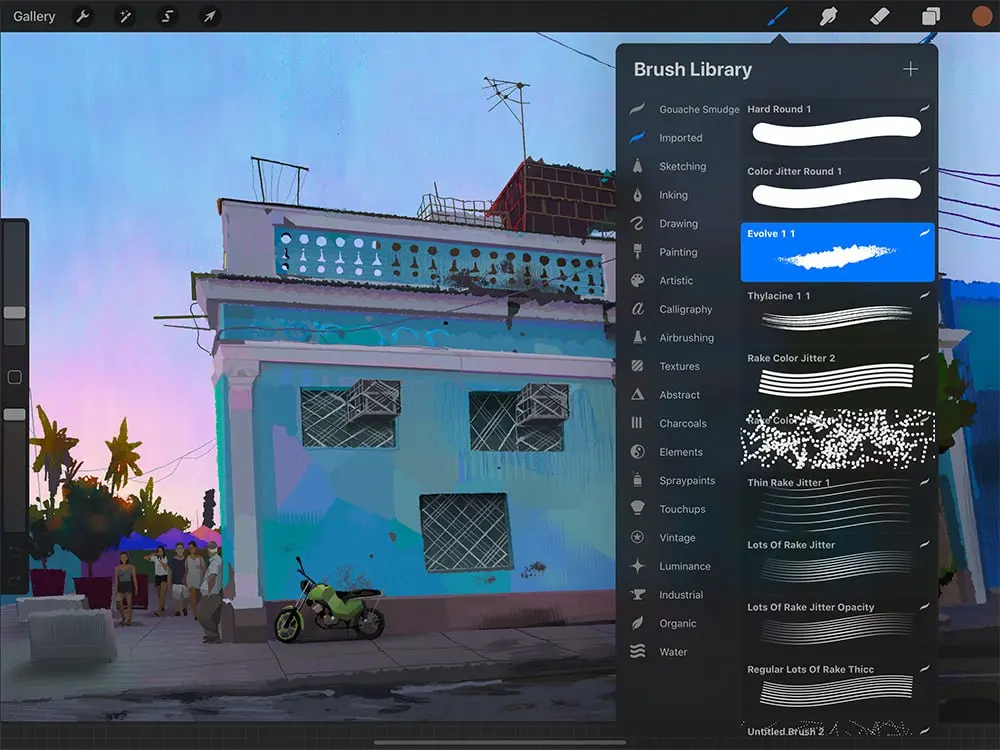This screenshot has height=750, width=1000.
Task: Select the Regular Lots Of Rake Thicc brush
Action: (837, 688)
